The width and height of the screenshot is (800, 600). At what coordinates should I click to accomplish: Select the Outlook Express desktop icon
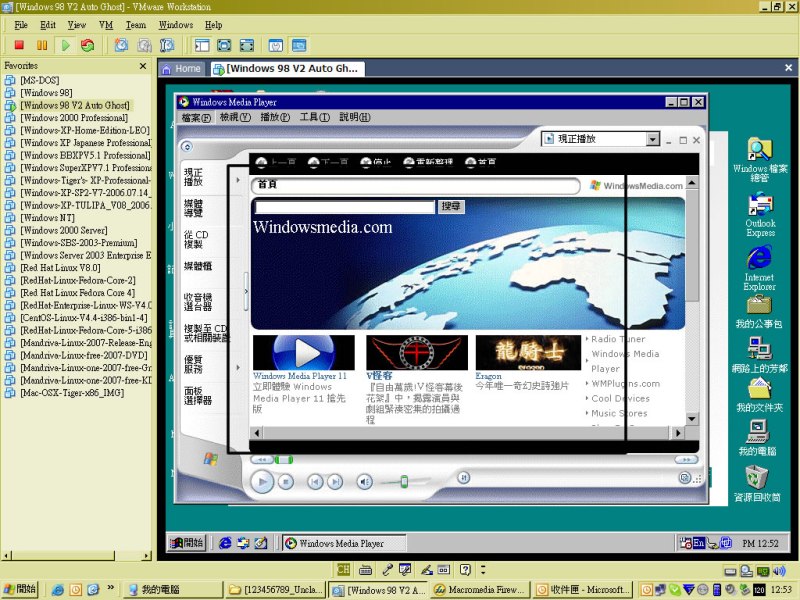pyautogui.click(x=760, y=214)
